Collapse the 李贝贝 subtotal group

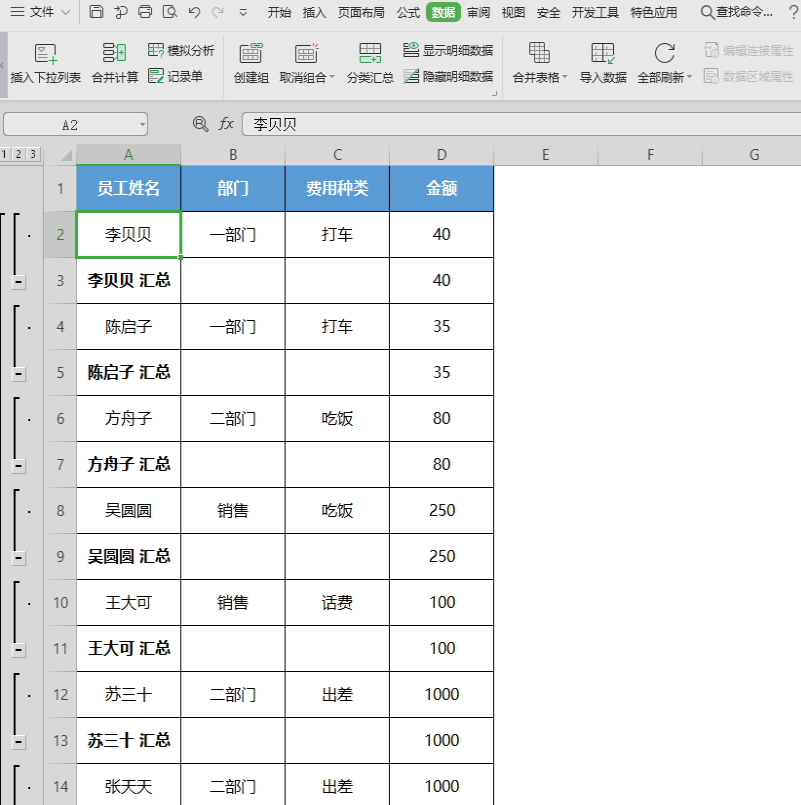[x=17, y=280]
